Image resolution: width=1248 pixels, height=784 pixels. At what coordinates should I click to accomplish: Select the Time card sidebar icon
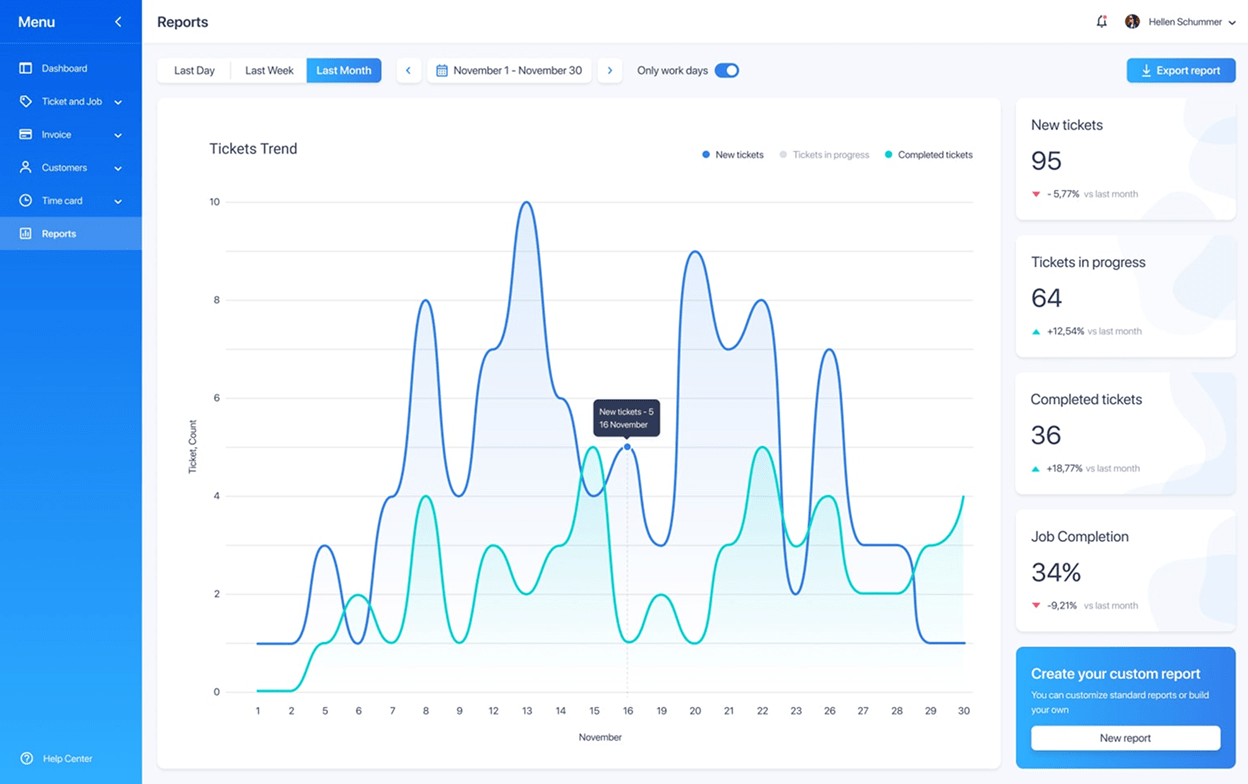(x=24, y=200)
